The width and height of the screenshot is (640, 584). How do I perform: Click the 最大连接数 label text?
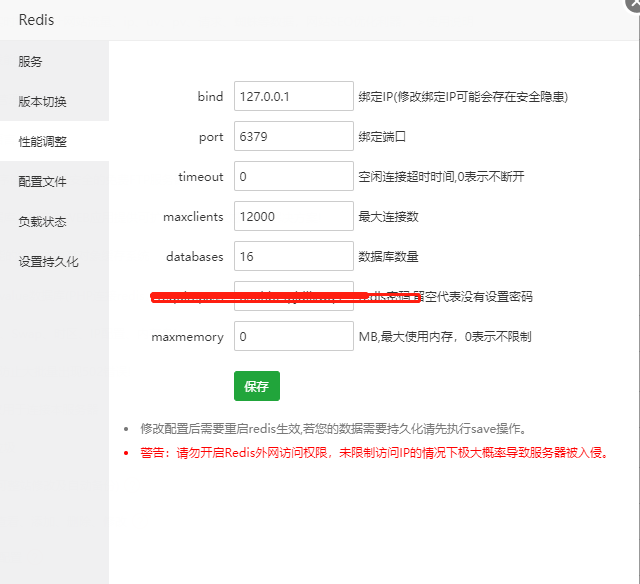(x=388, y=217)
